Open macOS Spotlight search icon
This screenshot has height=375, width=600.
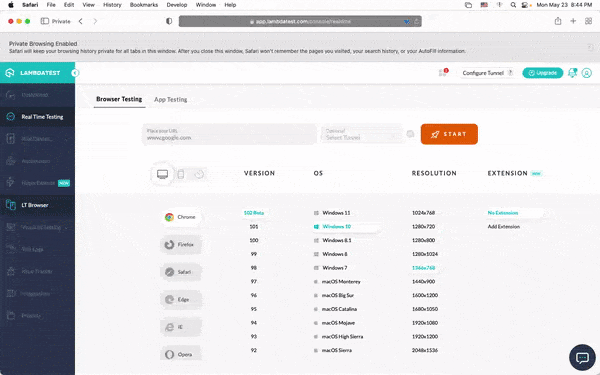[513, 5]
